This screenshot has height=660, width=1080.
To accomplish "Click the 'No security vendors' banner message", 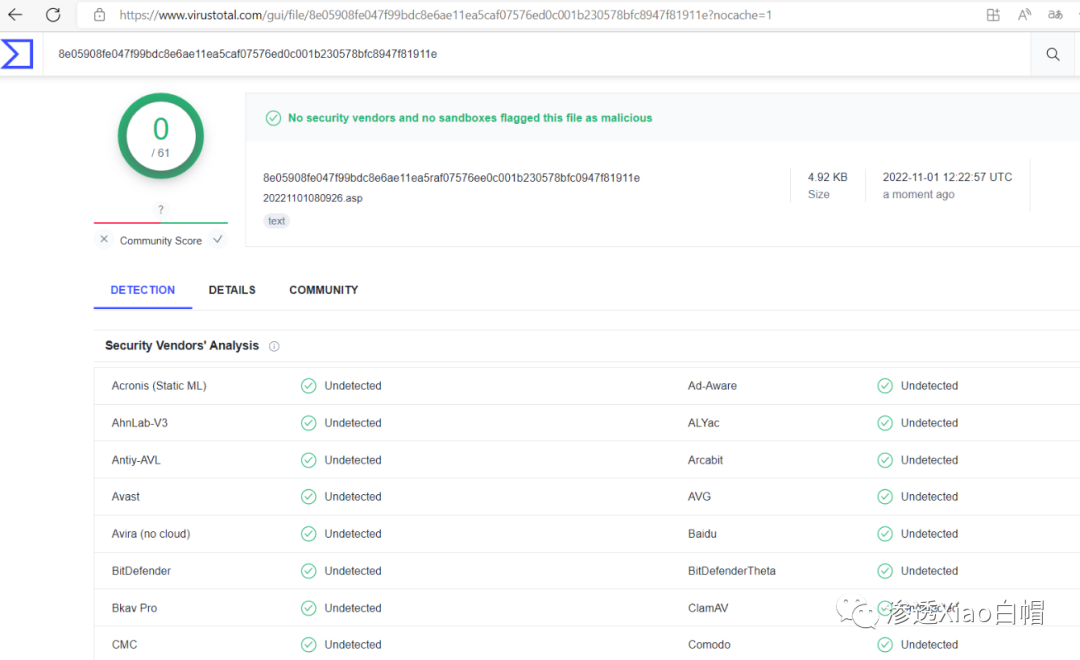I will point(470,118).
